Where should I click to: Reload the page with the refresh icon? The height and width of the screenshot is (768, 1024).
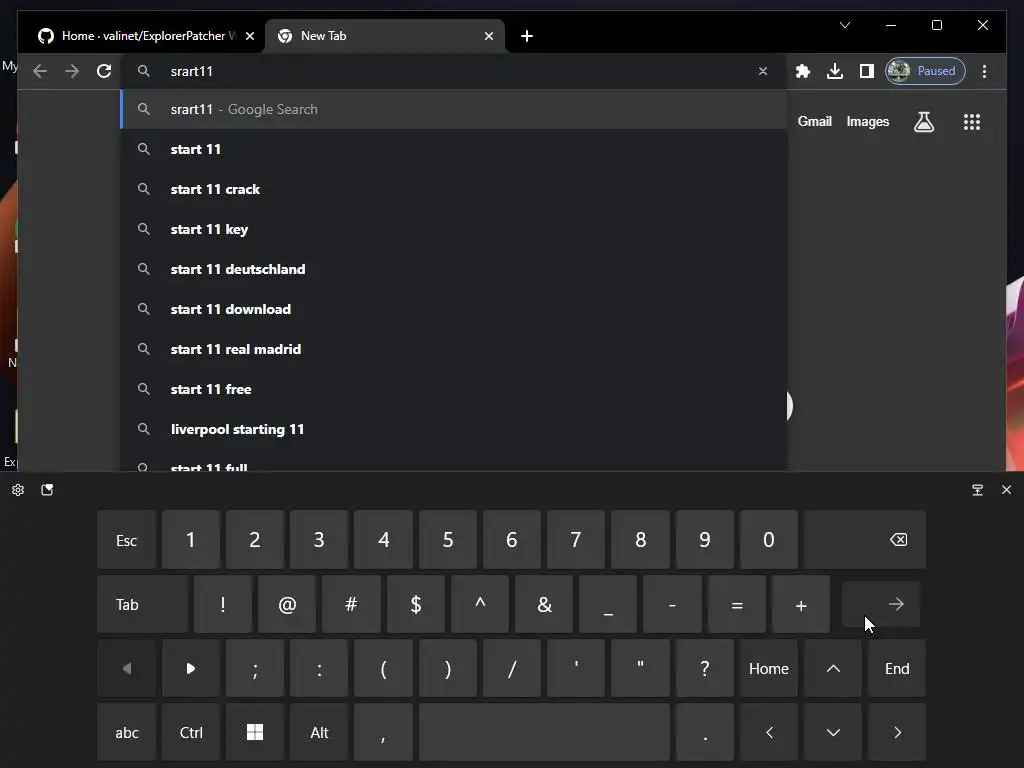pyautogui.click(x=104, y=71)
